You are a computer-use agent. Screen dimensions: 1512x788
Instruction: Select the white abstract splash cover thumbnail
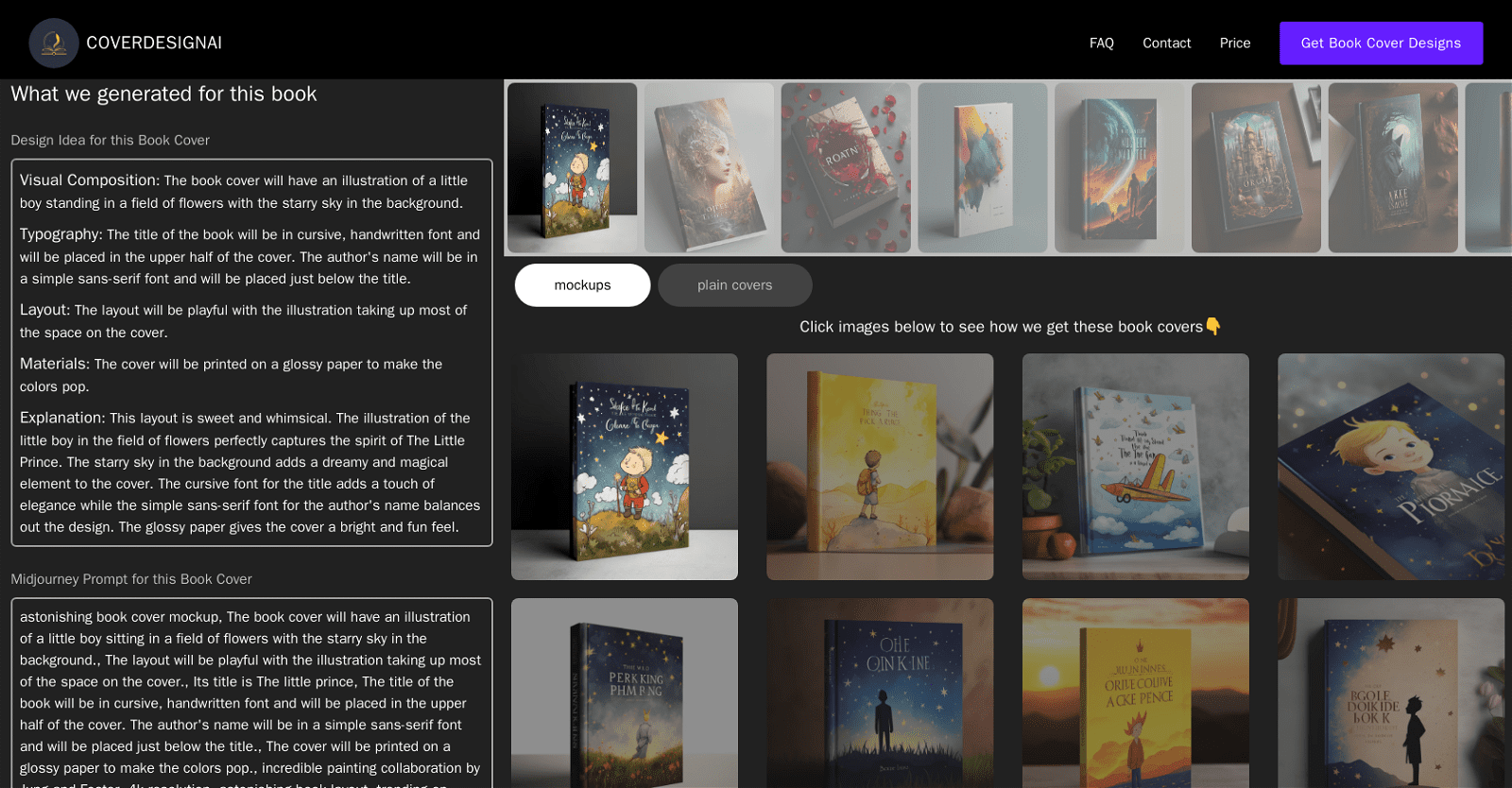coord(982,167)
